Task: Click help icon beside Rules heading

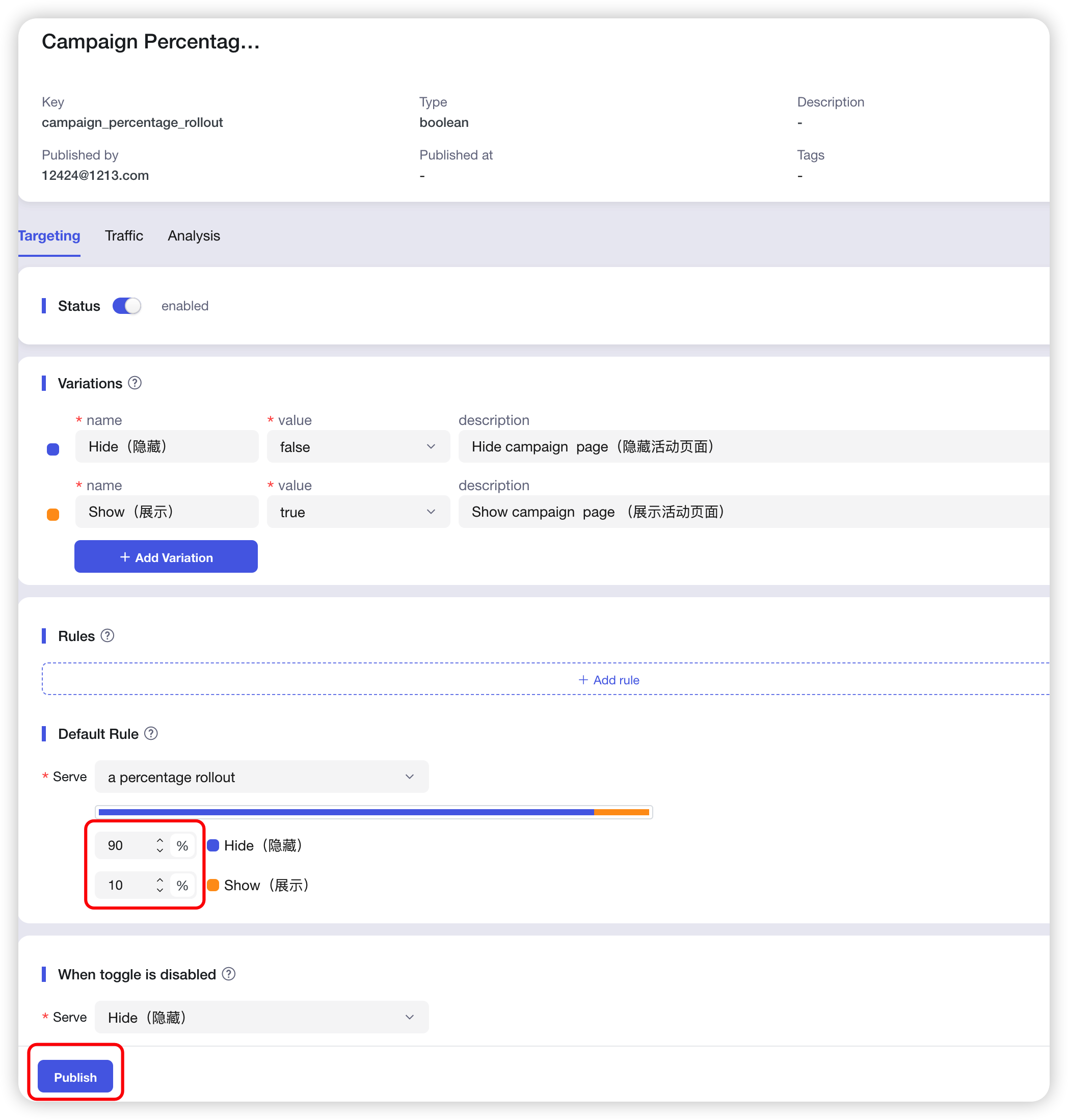Action: pyautogui.click(x=108, y=635)
